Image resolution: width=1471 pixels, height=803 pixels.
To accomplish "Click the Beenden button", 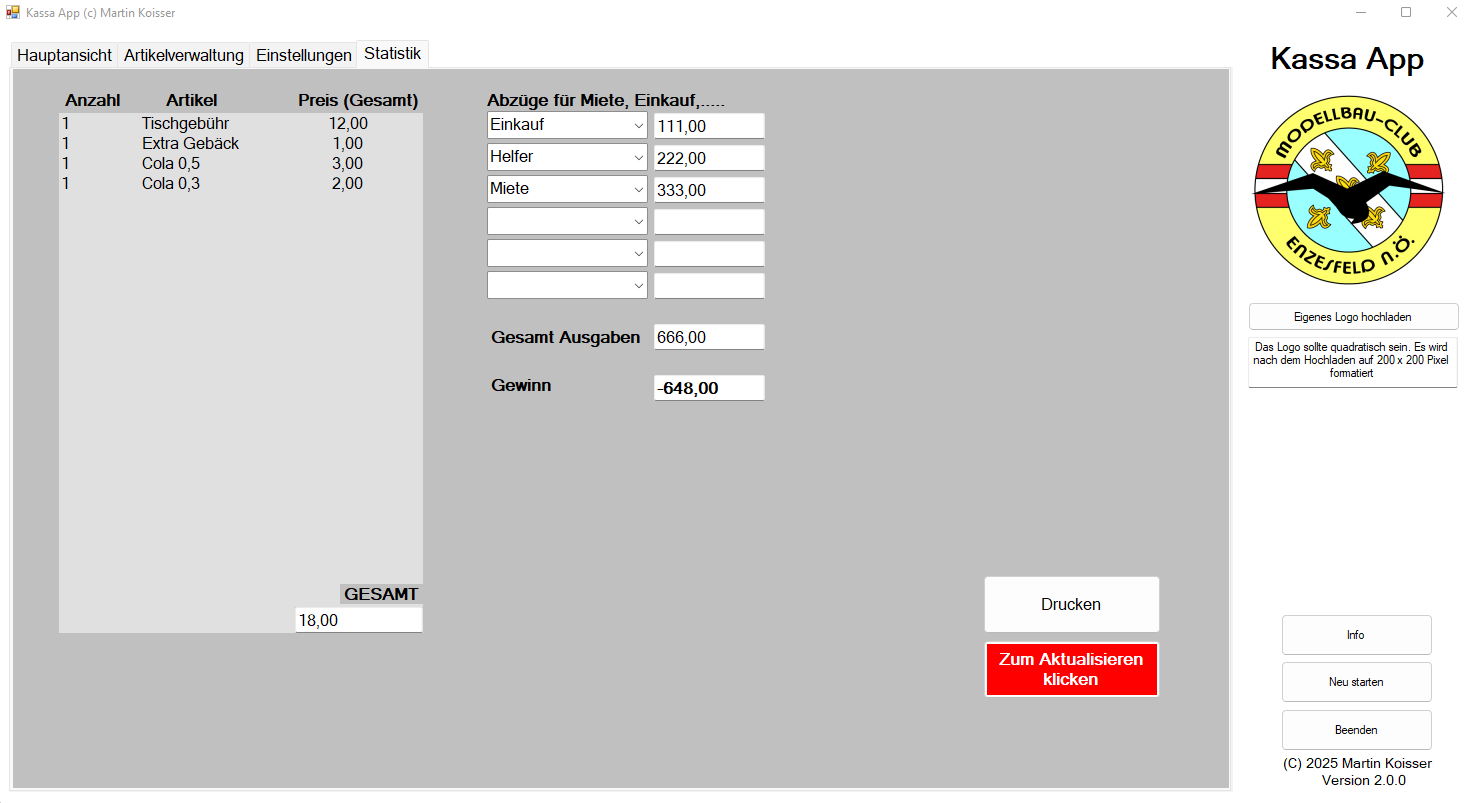I will coord(1356,730).
